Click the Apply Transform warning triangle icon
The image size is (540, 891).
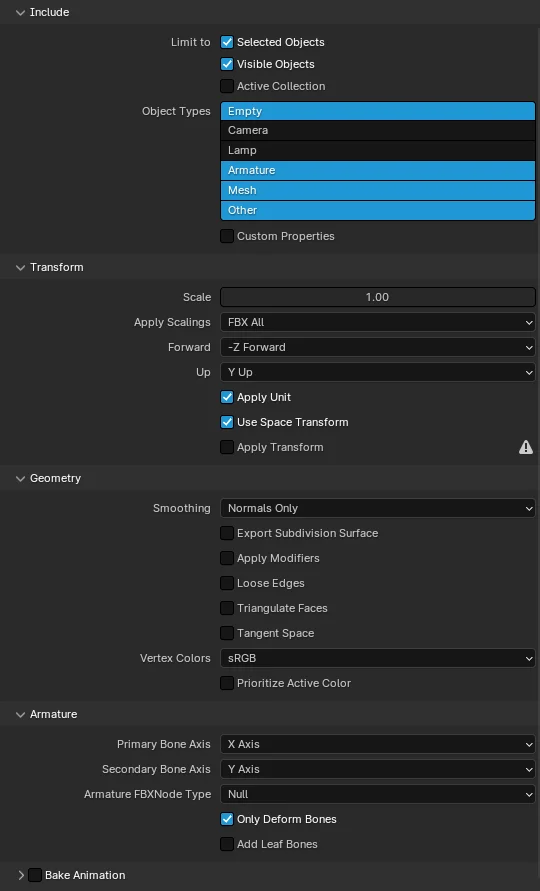[526, 447]
